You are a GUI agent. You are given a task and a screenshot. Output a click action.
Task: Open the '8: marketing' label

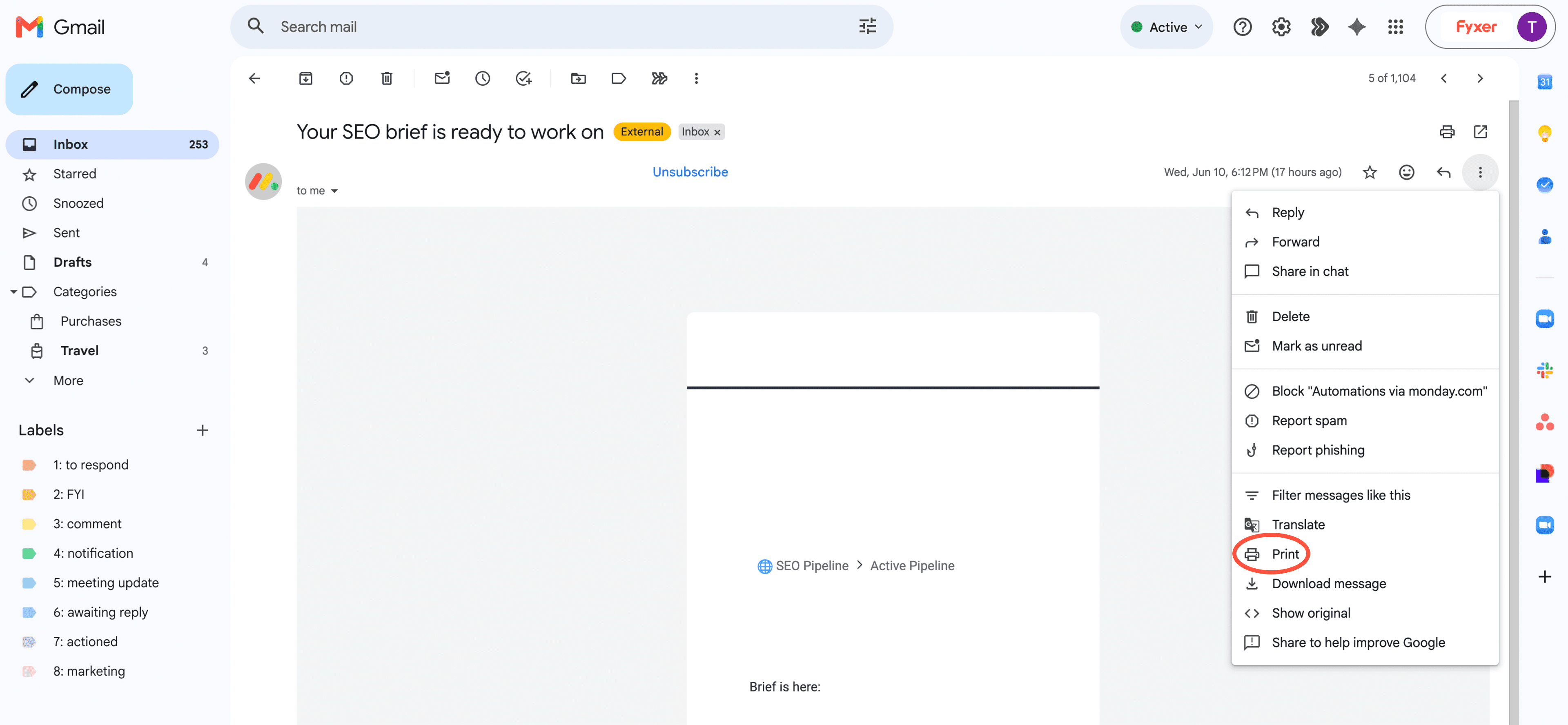[x=112, y=672]
